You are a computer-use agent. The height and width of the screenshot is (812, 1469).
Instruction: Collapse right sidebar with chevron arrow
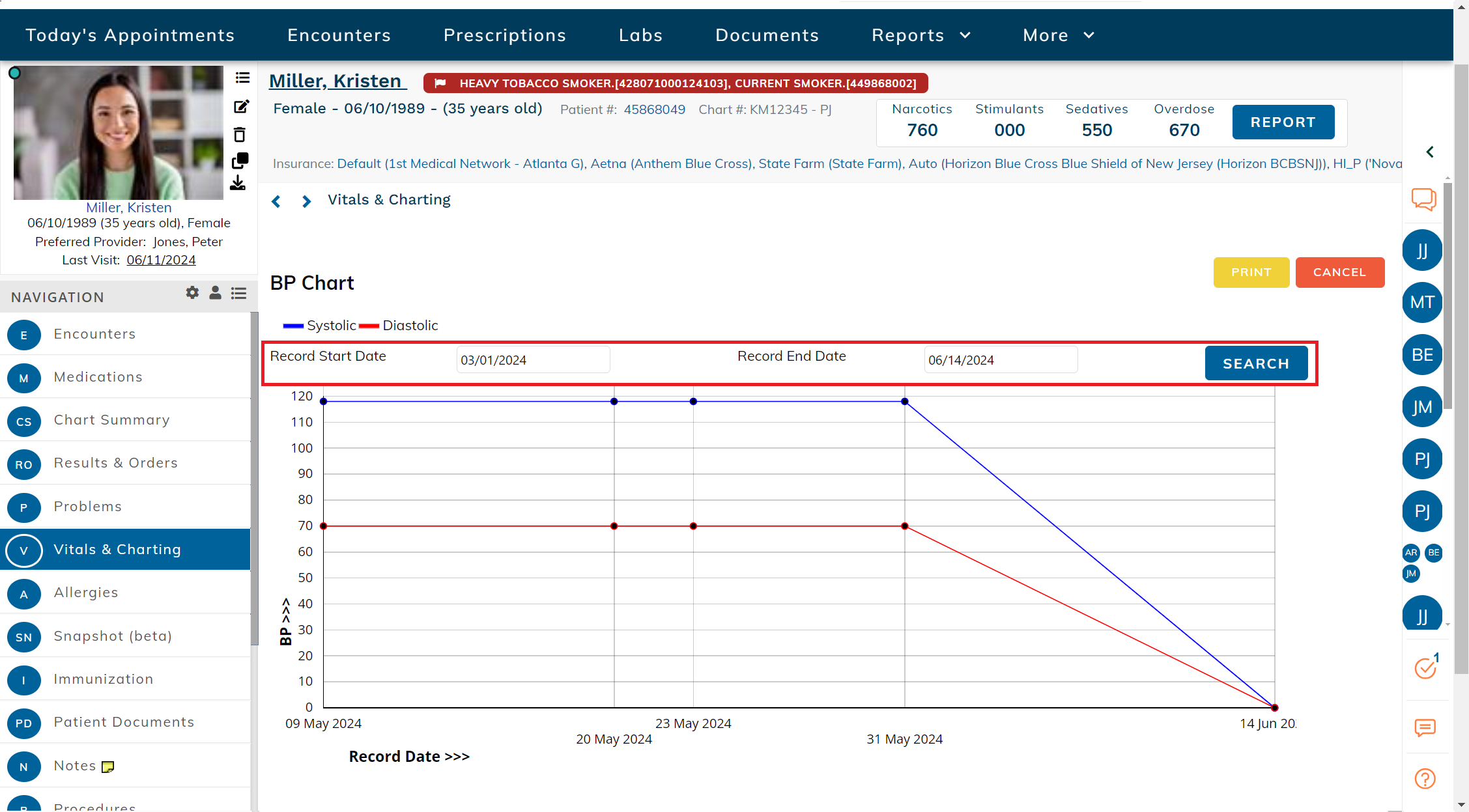click(1430, 152)
